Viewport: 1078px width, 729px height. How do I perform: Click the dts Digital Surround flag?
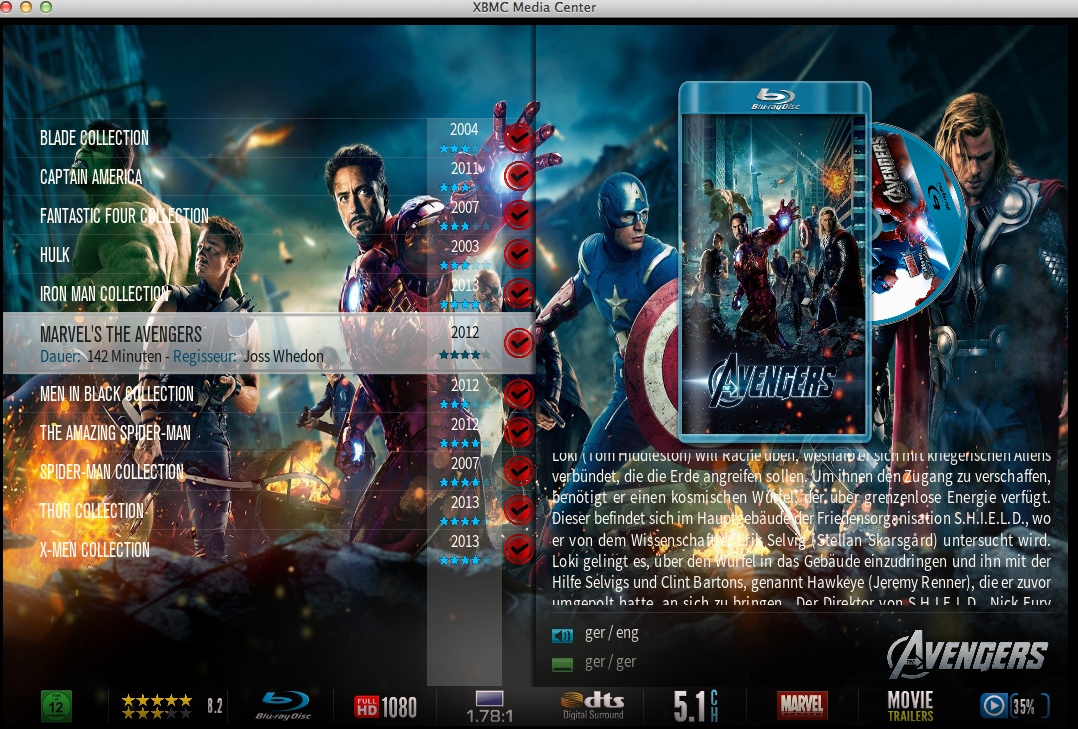pyautogui.click(x=593, y=706)
